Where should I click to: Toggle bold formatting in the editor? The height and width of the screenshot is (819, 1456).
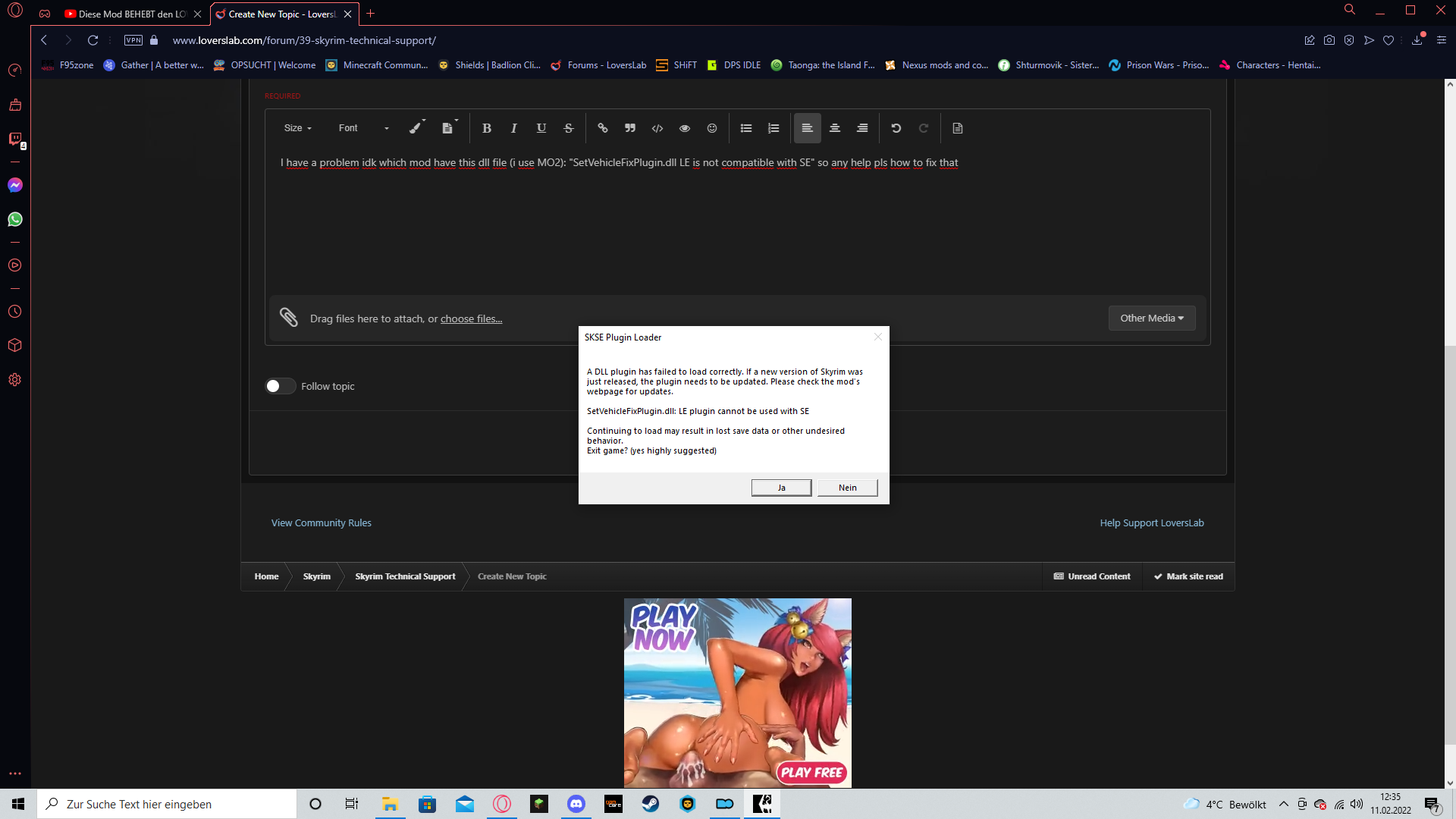(x=487, y=128)
